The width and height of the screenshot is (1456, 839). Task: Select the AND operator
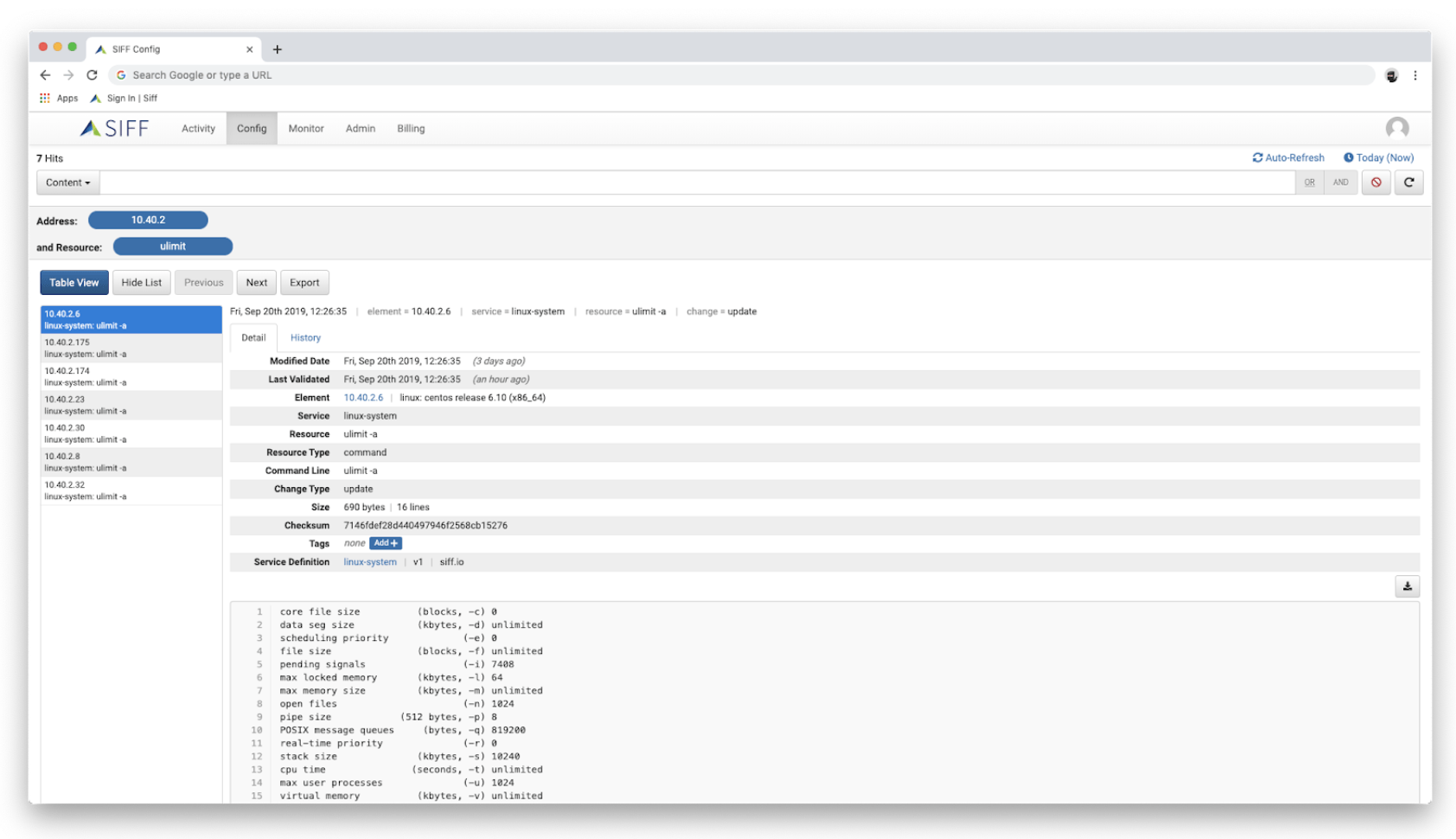pyautogui.click(x=1340, y=183)
